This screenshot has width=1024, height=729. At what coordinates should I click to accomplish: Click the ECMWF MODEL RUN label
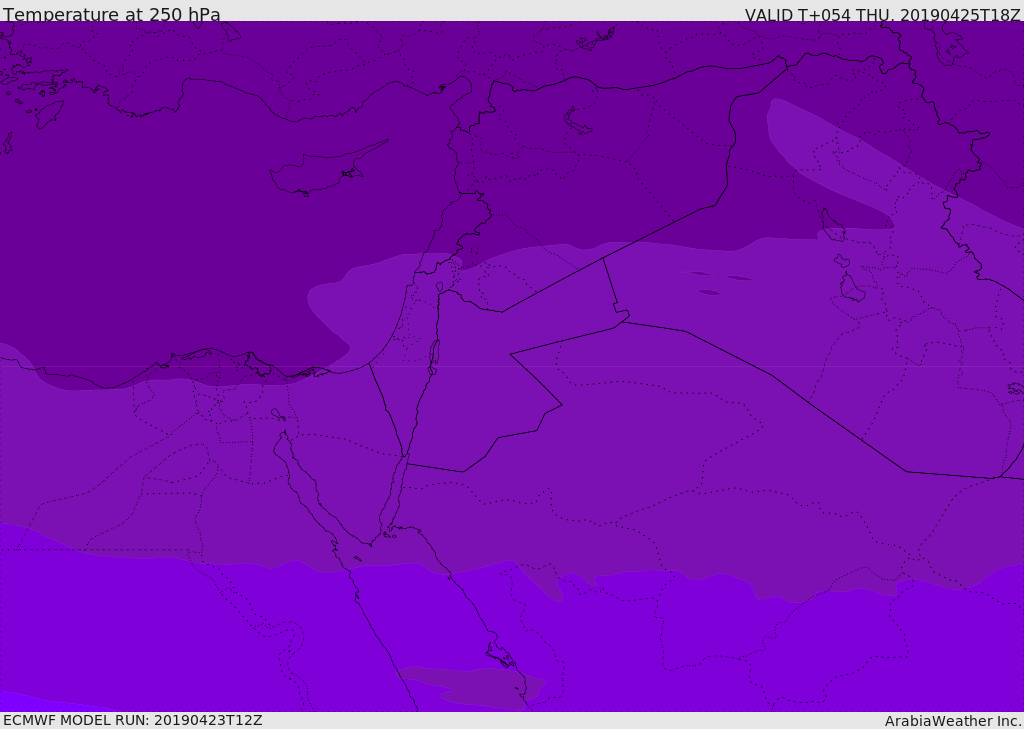tap(133, 720)
